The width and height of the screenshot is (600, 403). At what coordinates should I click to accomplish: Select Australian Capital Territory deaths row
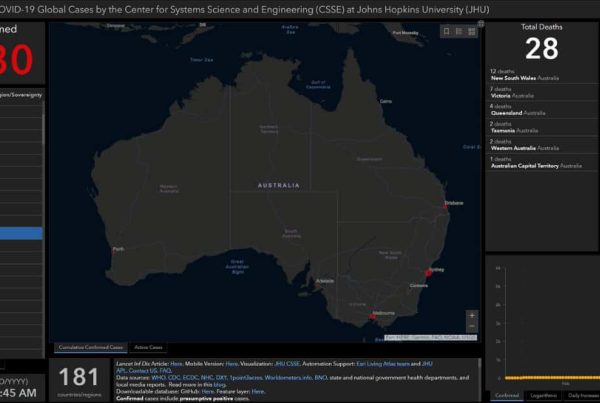point(541,163)
